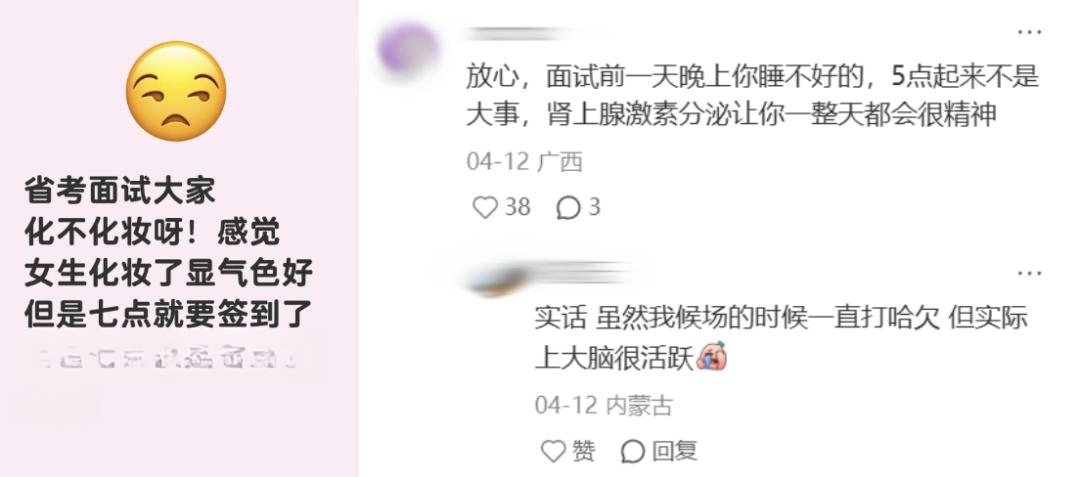This screenshot has height=477, width=1080.
Task: Click the 04-12 广西 timestamp
Action: tap(524, 162)
